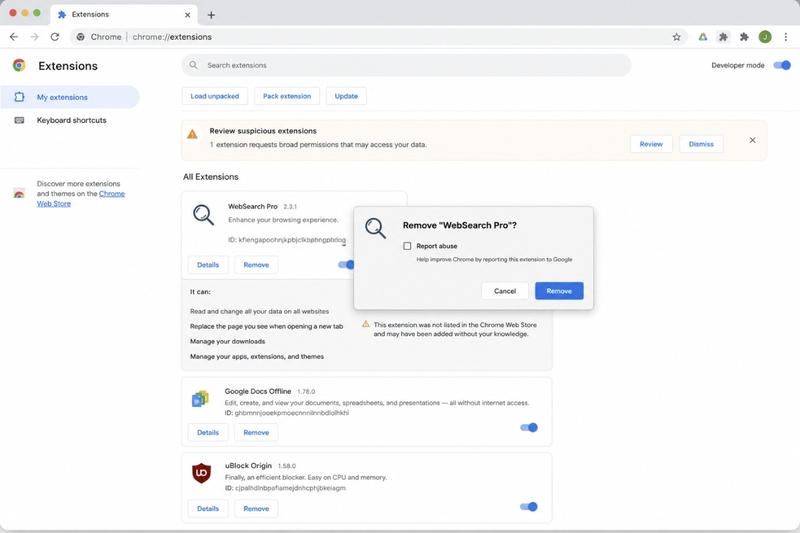Click 'Replace the page you see' permission text
Viewport: 800px width, 533px height.
click(x=266, y=326)
